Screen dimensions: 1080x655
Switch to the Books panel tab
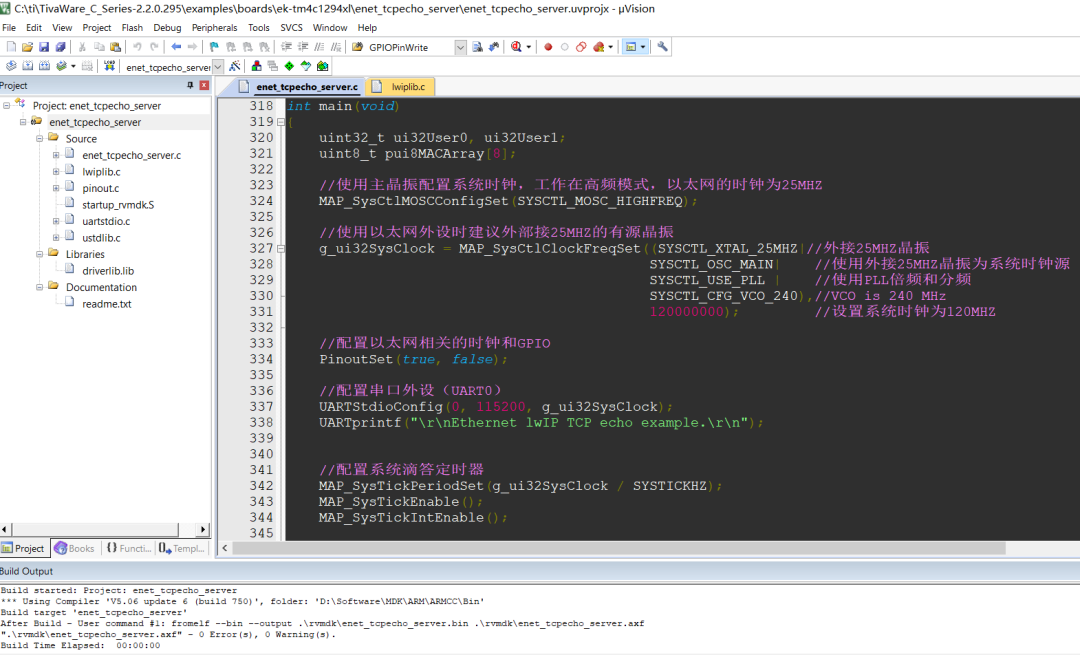click(74, 548)
